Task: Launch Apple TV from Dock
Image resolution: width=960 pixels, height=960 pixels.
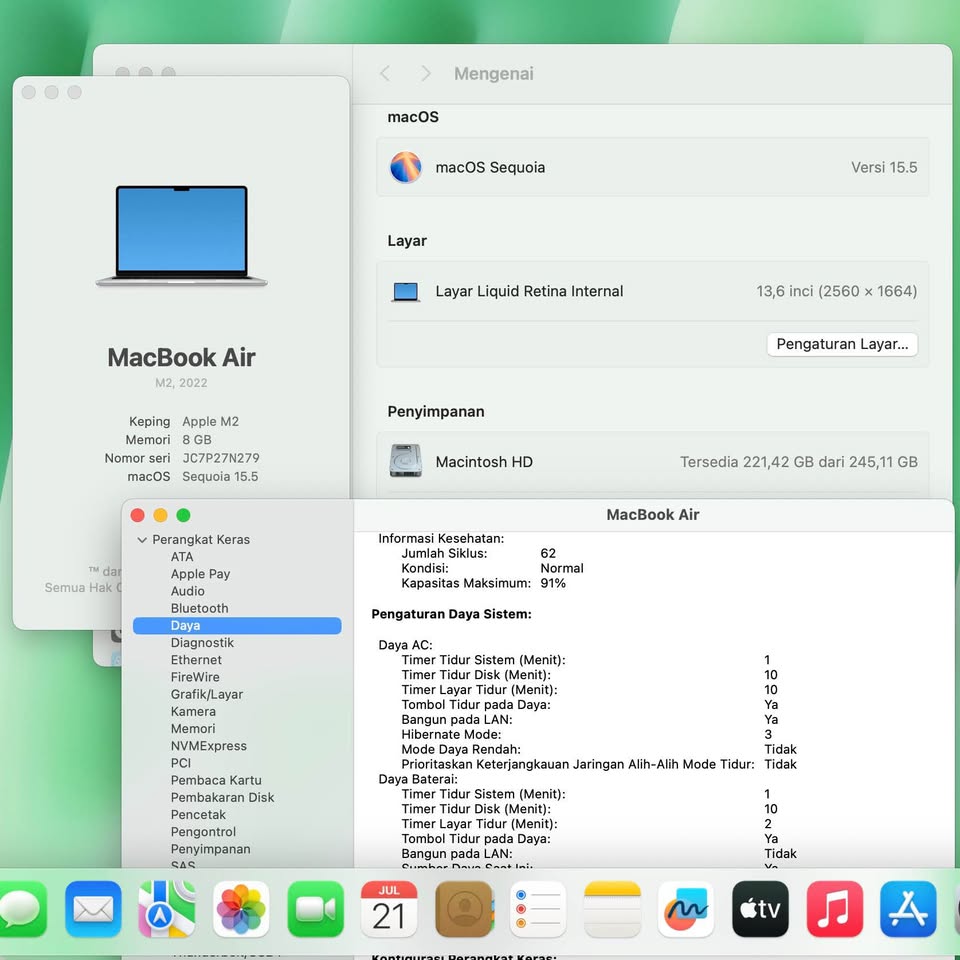Action: pos(760,909)
